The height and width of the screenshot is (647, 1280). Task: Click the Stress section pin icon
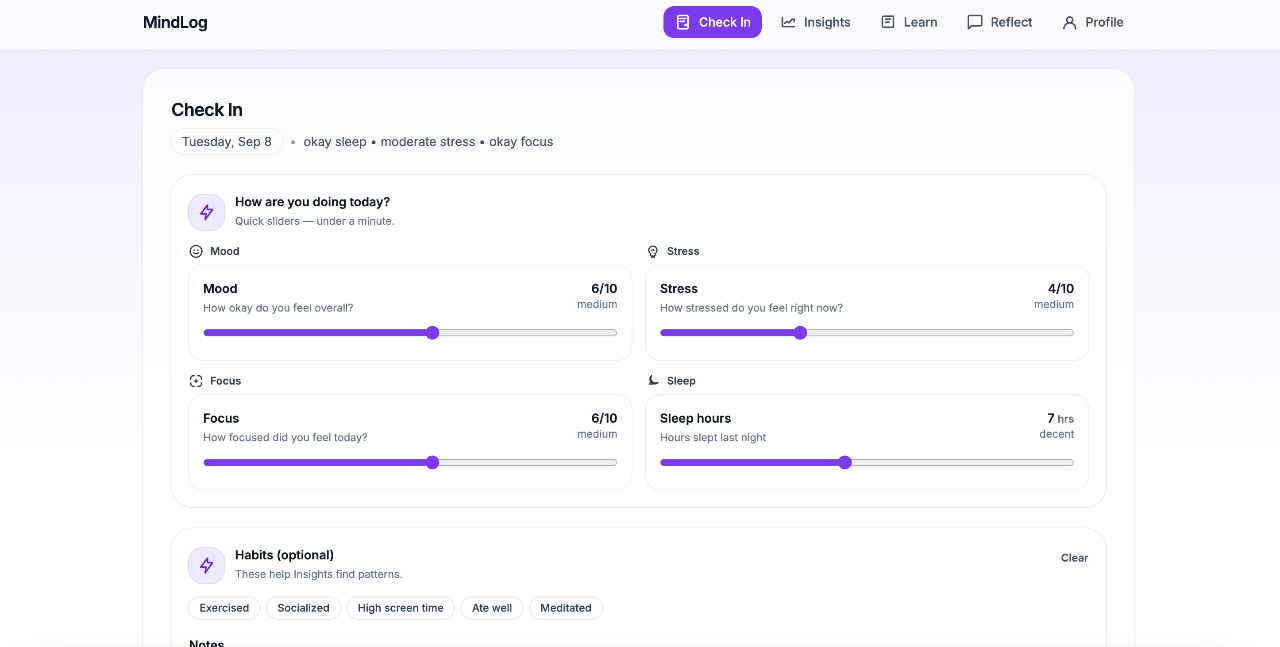[653, 252]
